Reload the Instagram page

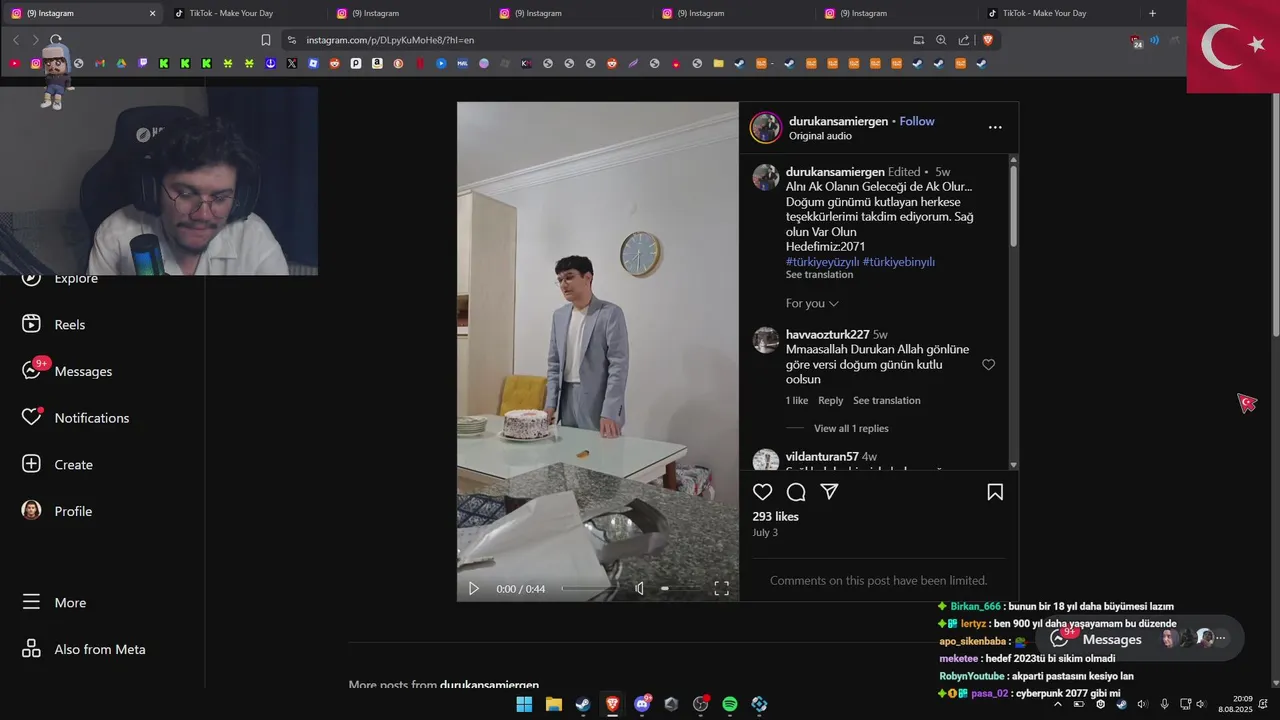click(x=56, y=40)
